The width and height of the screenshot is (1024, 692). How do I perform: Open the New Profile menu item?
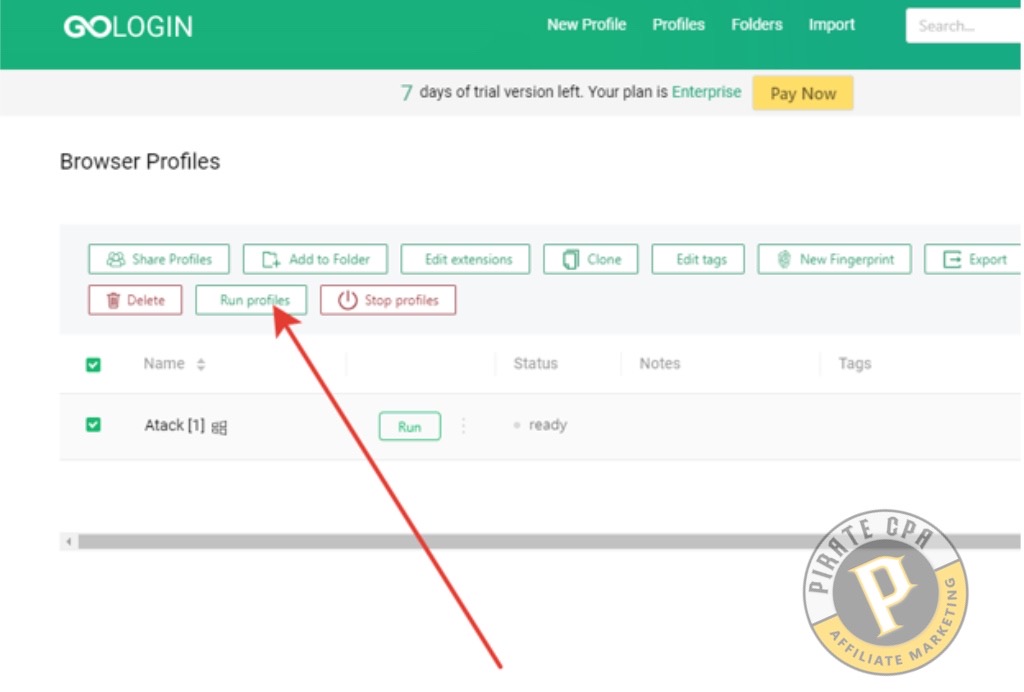[586, 25]
